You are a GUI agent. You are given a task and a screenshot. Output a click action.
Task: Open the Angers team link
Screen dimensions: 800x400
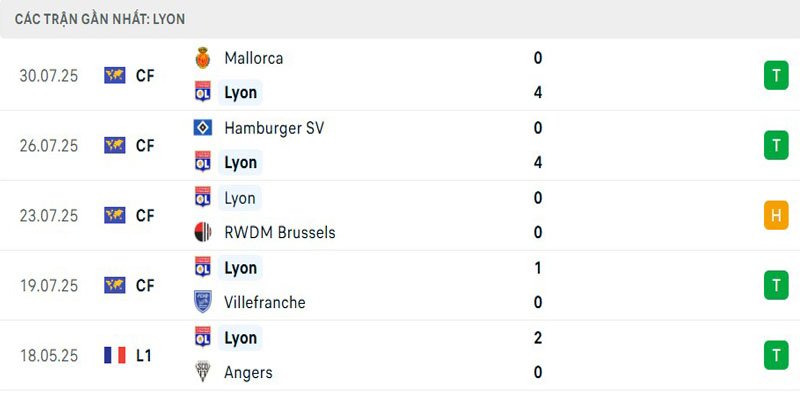point(249,372)
